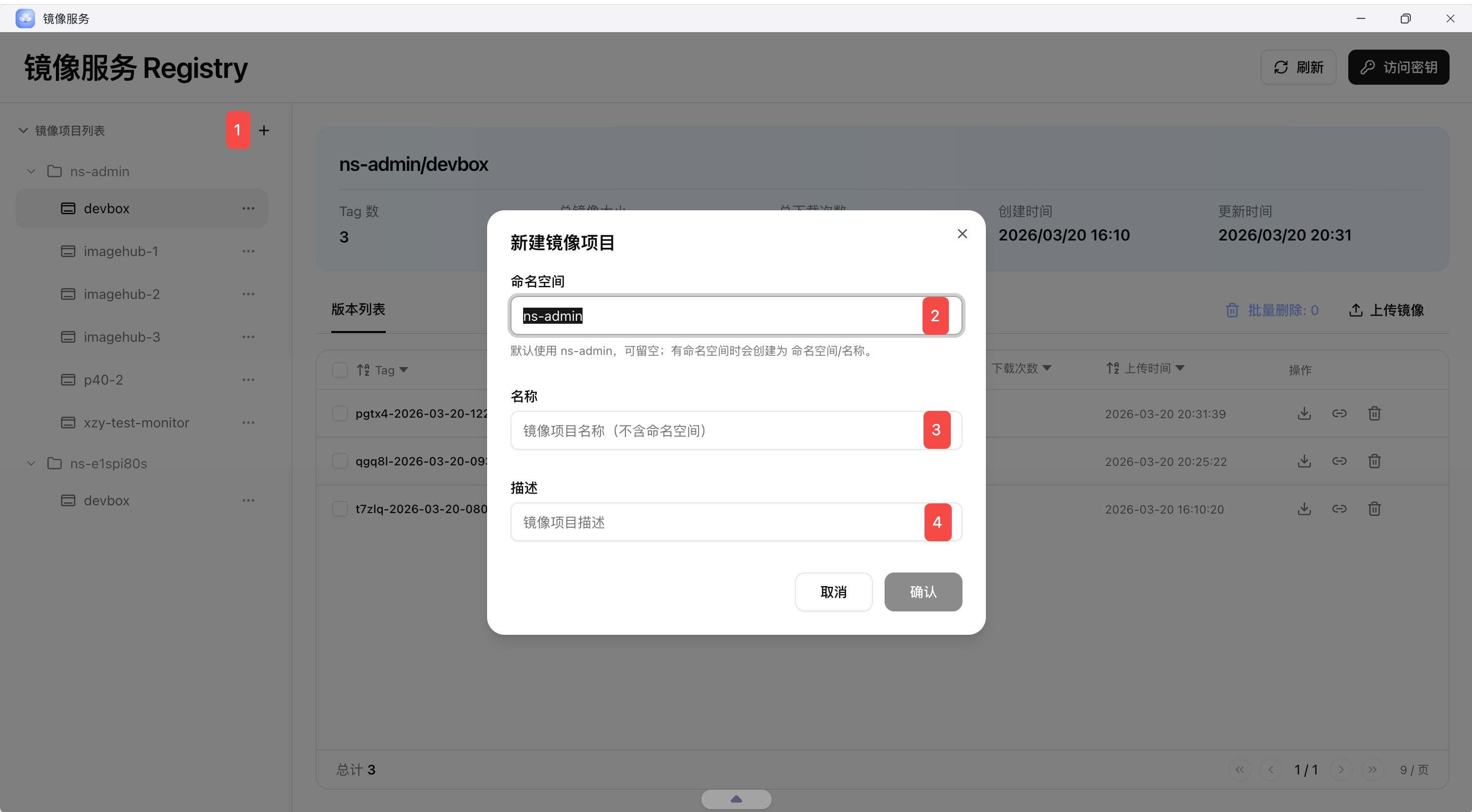Select imagehub-3 in the project tree
Viewport: 1472px width, 812px height.
tap(122, 337)
